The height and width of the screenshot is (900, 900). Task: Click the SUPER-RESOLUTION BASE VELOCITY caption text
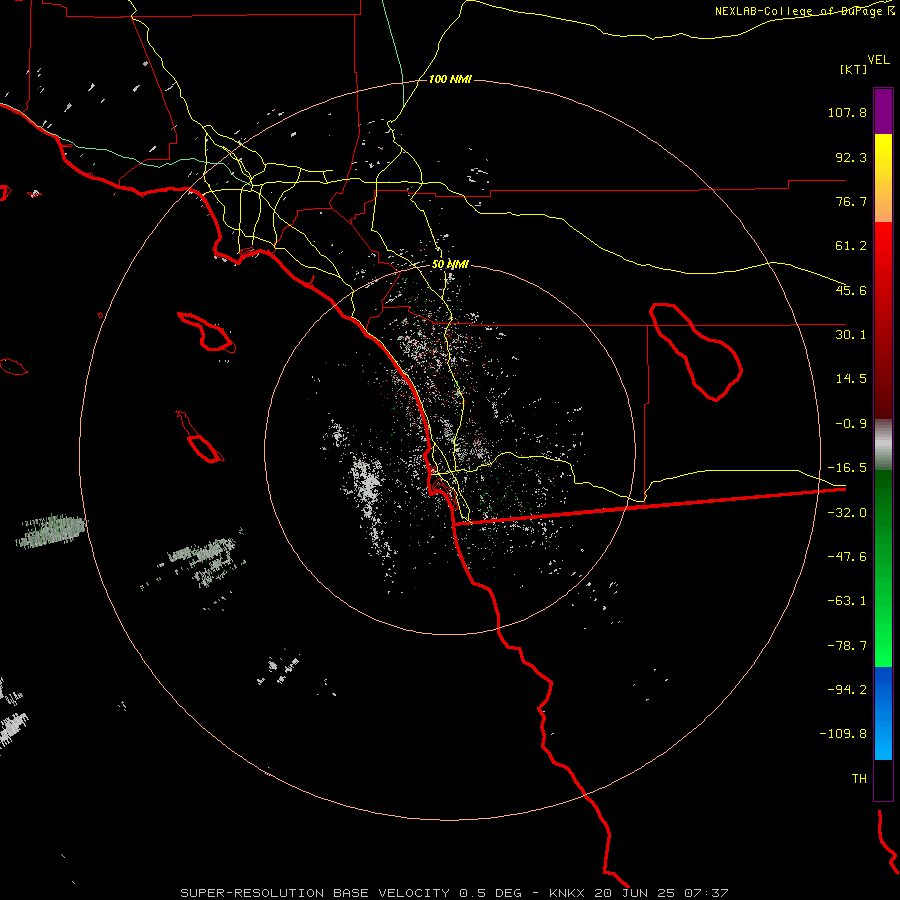[x=315, y=893]
